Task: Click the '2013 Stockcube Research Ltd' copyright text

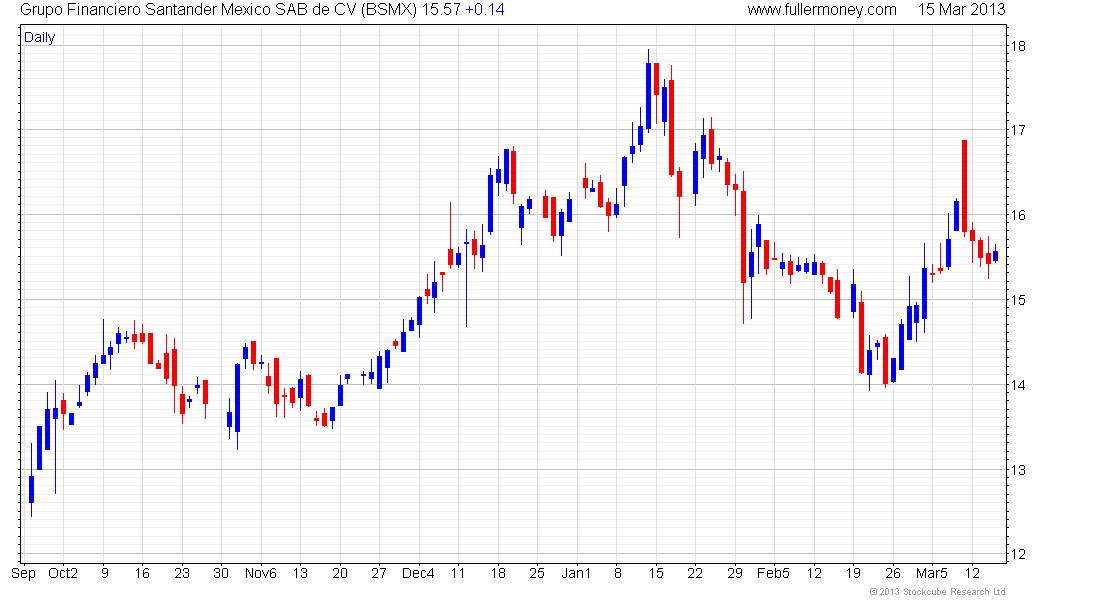Action: [x=937, y=592]
